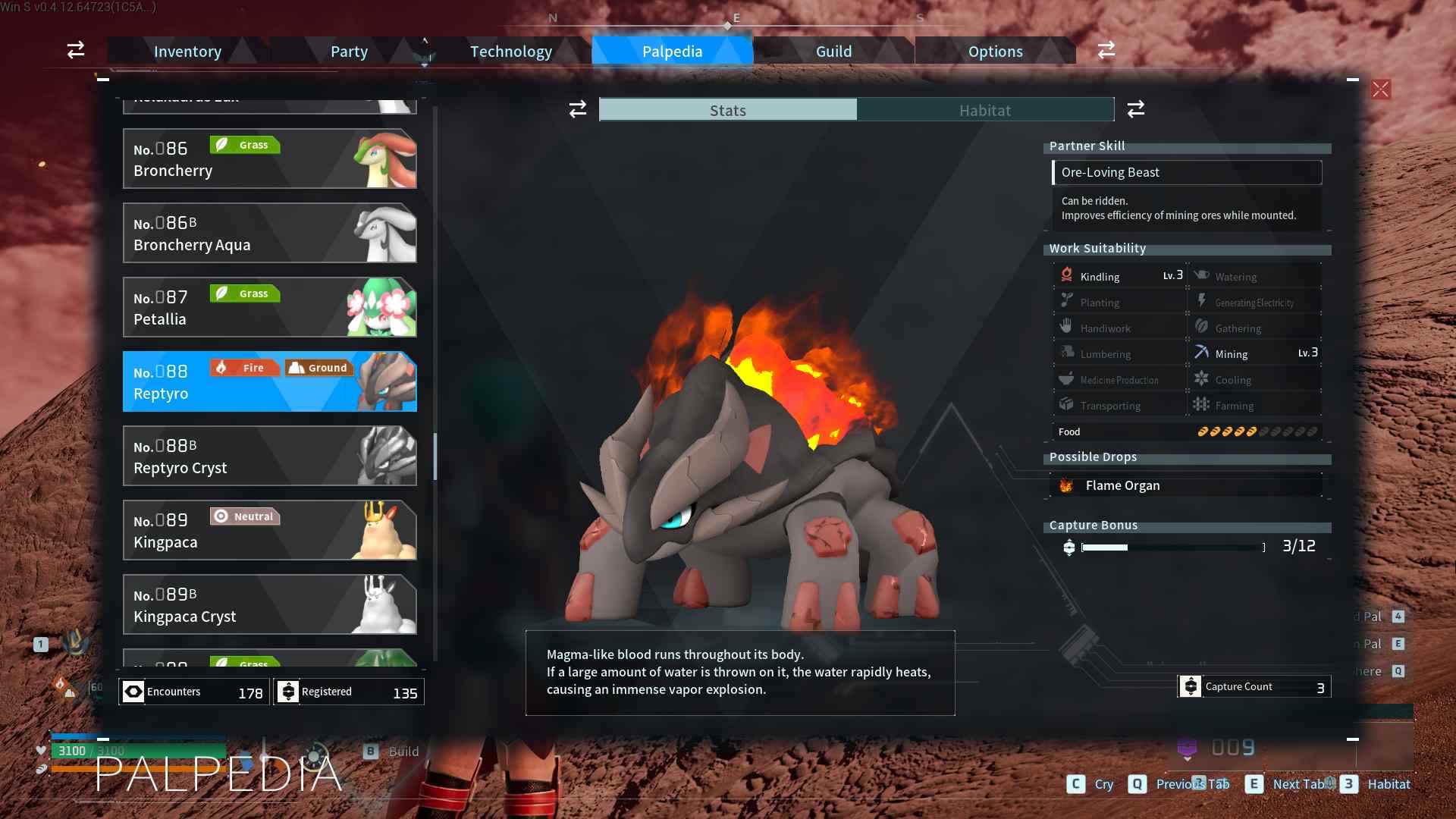Open the Guild tab
The height and width of the screenshot is (819, 1456).
point(834,51)
